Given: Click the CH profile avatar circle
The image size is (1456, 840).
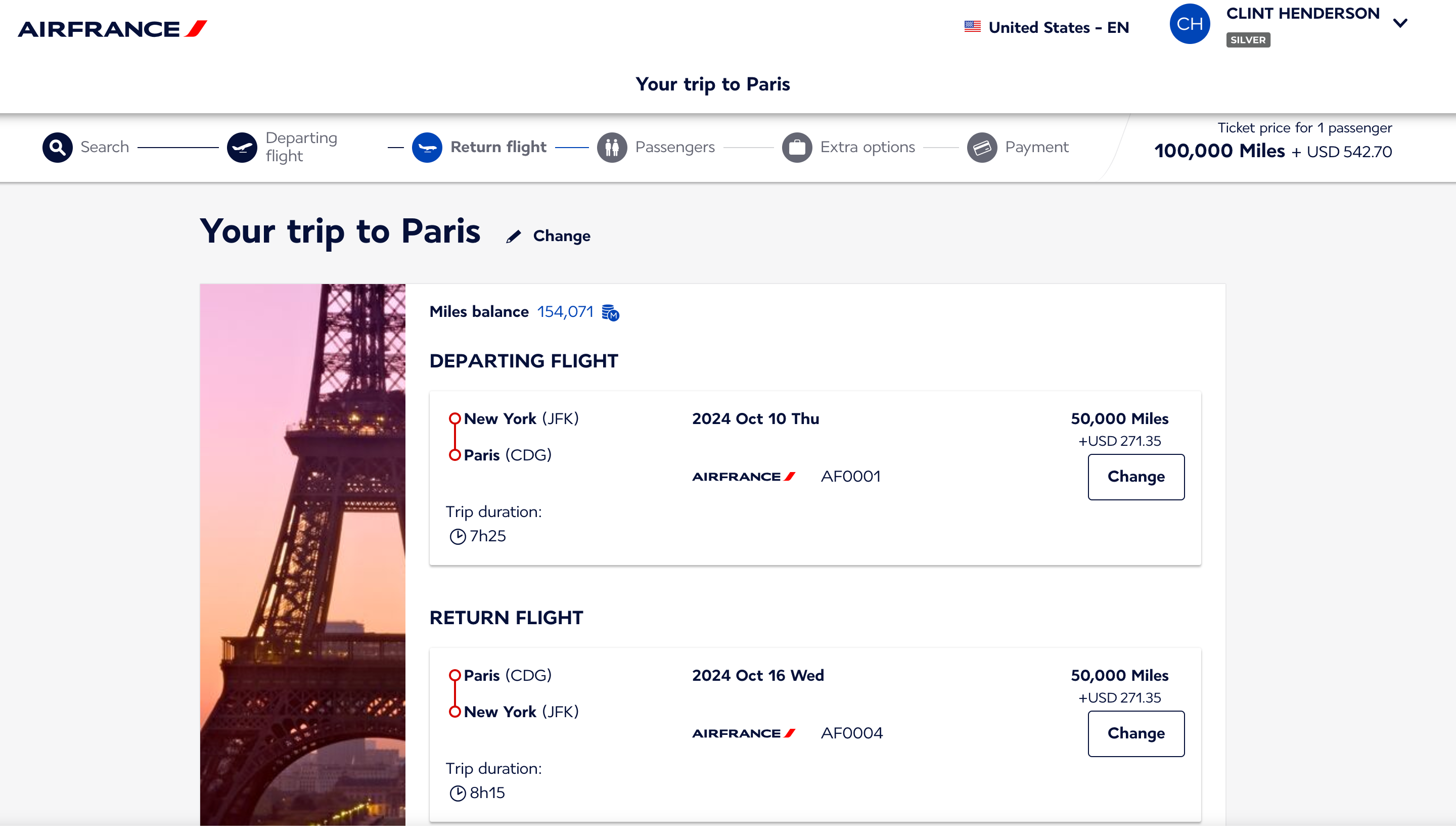Looking at the screenshot, I should [x=1190, y=24].
